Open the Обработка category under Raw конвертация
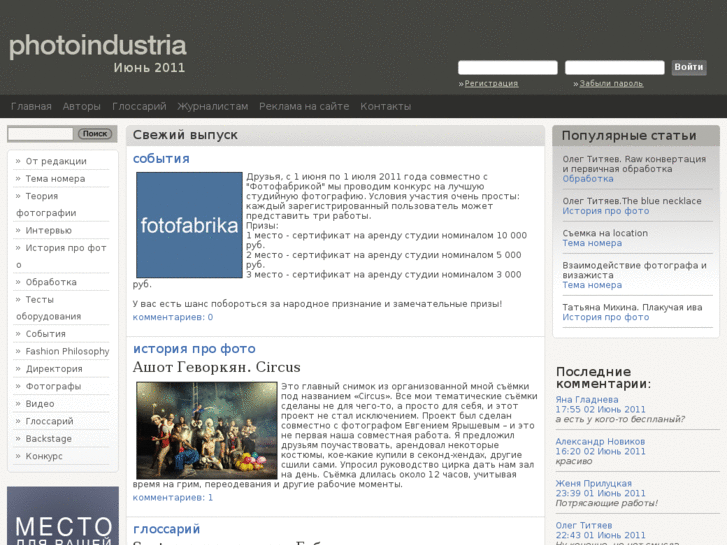Viewport: 727px width, 545px height. pos(588,179)
